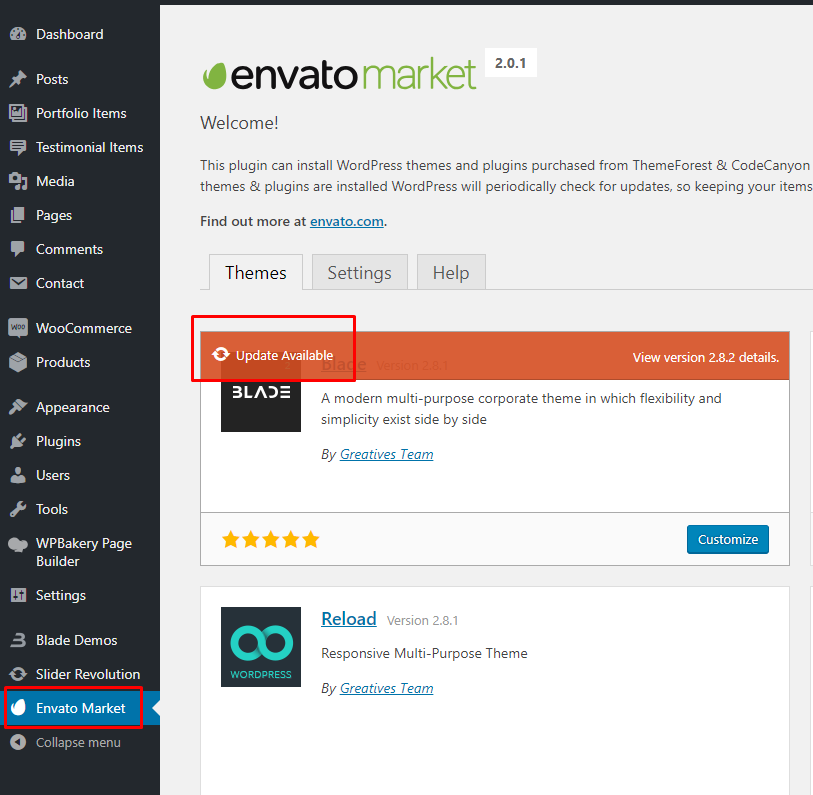Click the Update Available sync icon
This screenshot has width=813, height=795.
click(221, 355)
